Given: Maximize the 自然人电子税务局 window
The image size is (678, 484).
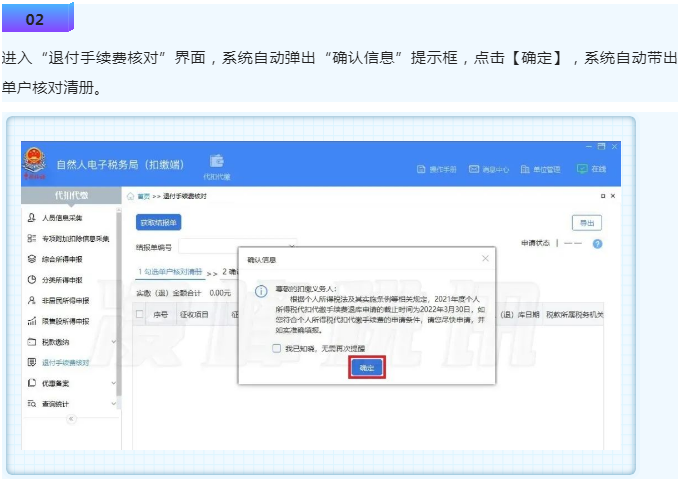Looking at the screenshot, I should click(601, 147).
